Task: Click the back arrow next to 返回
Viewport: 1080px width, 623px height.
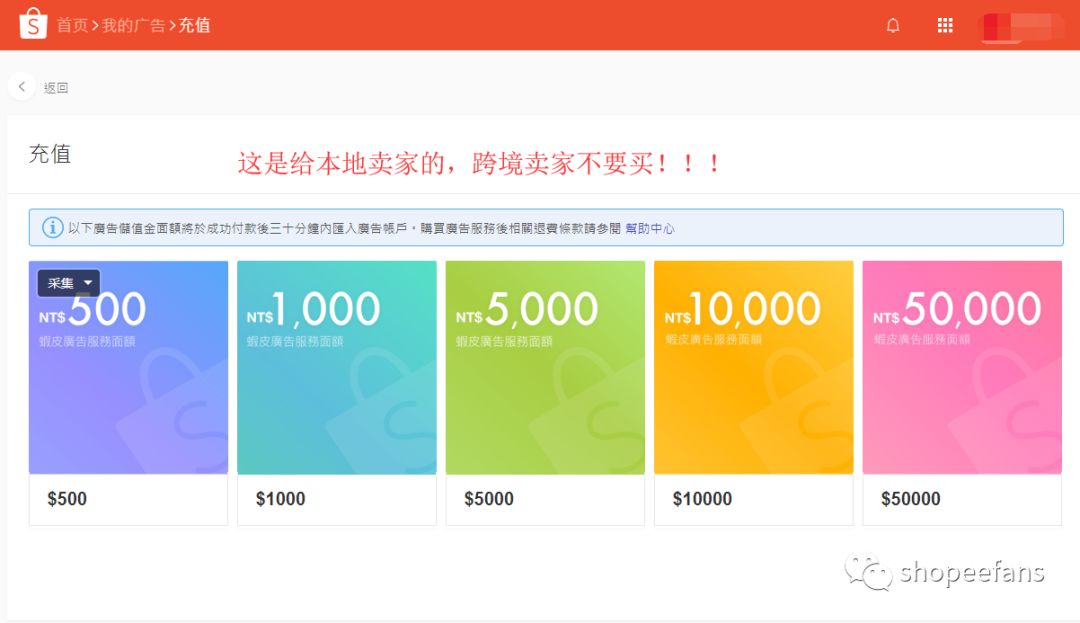Action: tap(21, 86)
